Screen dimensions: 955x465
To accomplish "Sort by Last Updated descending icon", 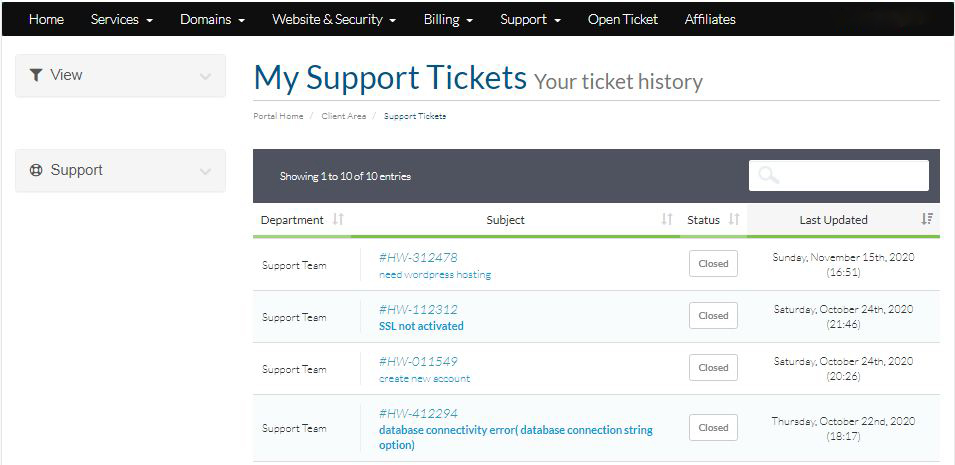I will tap(927, 220).
